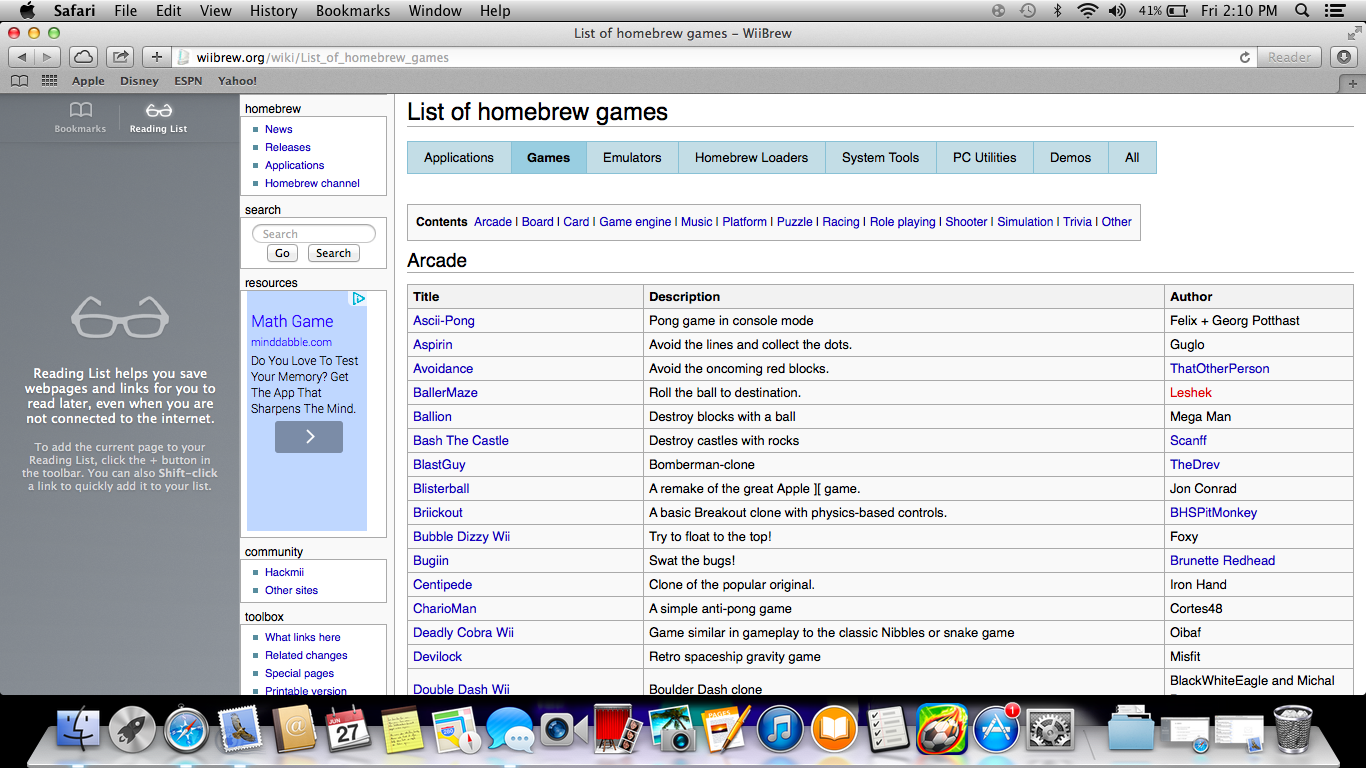Open the Demos tab

pyautogui.click(x=1070, y=157)
